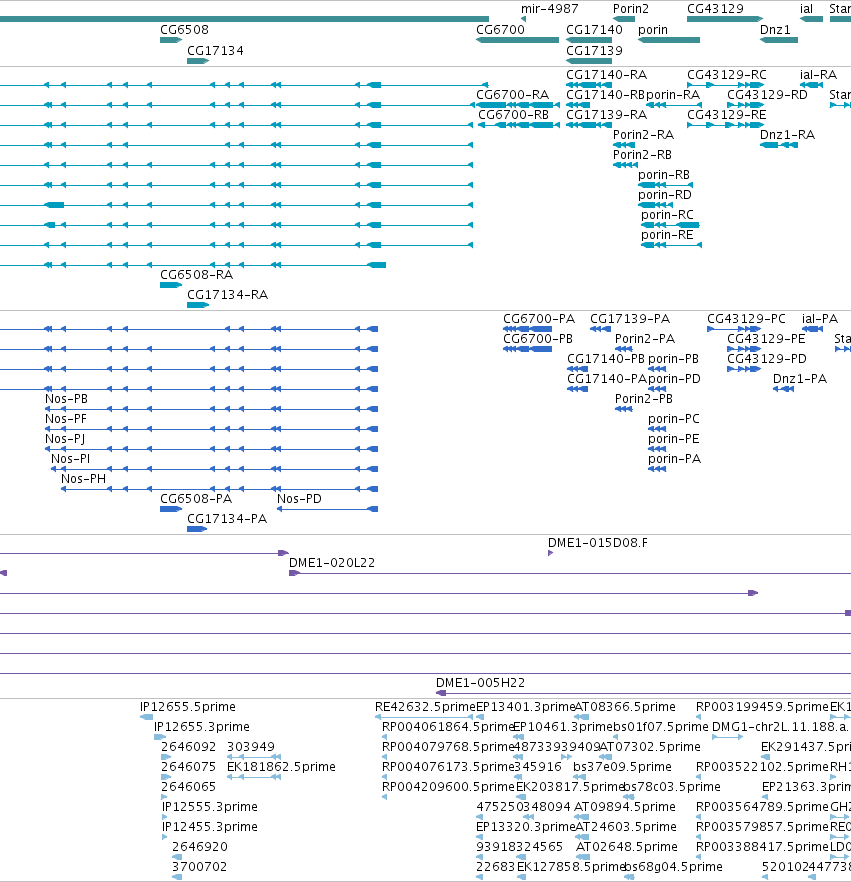851x882 pixels.
Task: Click the CG43129-PC protein label
Action: (746, 319)
